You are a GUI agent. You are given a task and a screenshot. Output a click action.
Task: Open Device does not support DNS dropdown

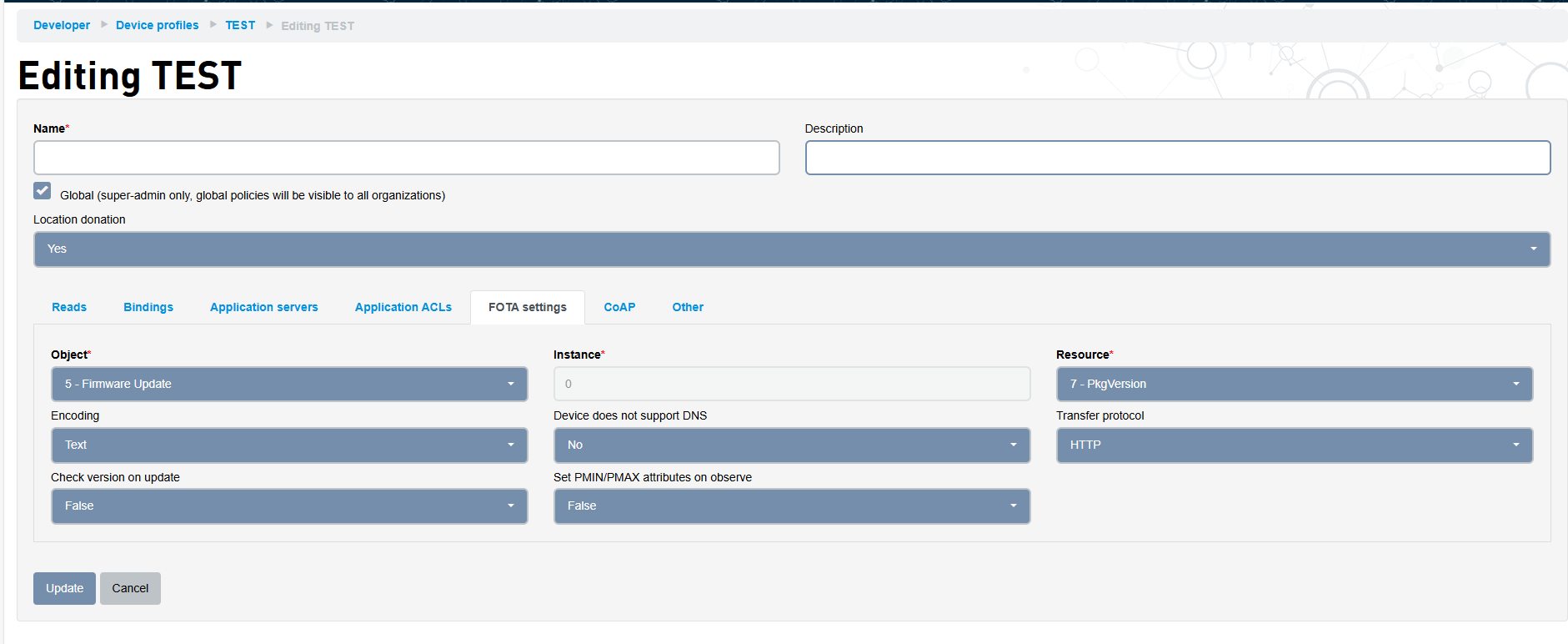[791, 445]
